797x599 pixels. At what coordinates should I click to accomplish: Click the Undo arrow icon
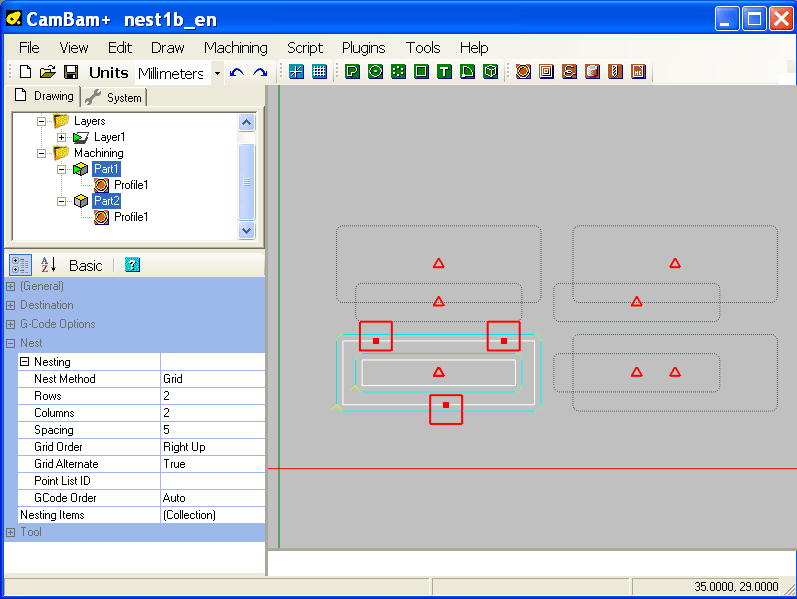(237, 72)
